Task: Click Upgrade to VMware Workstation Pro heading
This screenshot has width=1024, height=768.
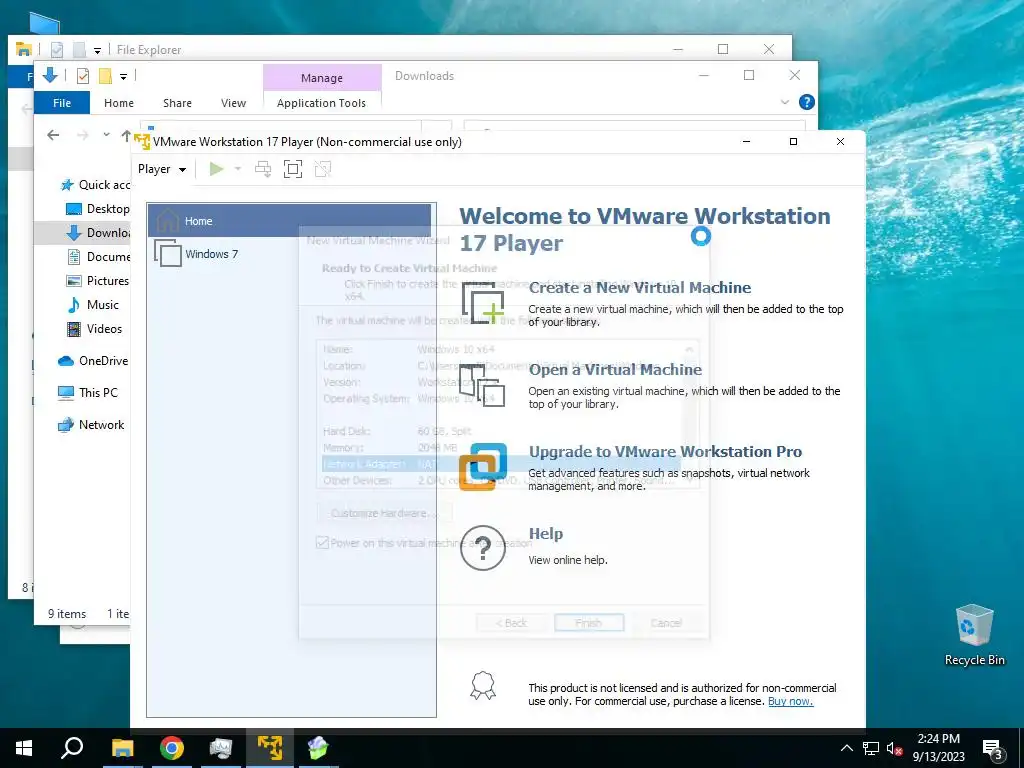Action: pos(665,452)
